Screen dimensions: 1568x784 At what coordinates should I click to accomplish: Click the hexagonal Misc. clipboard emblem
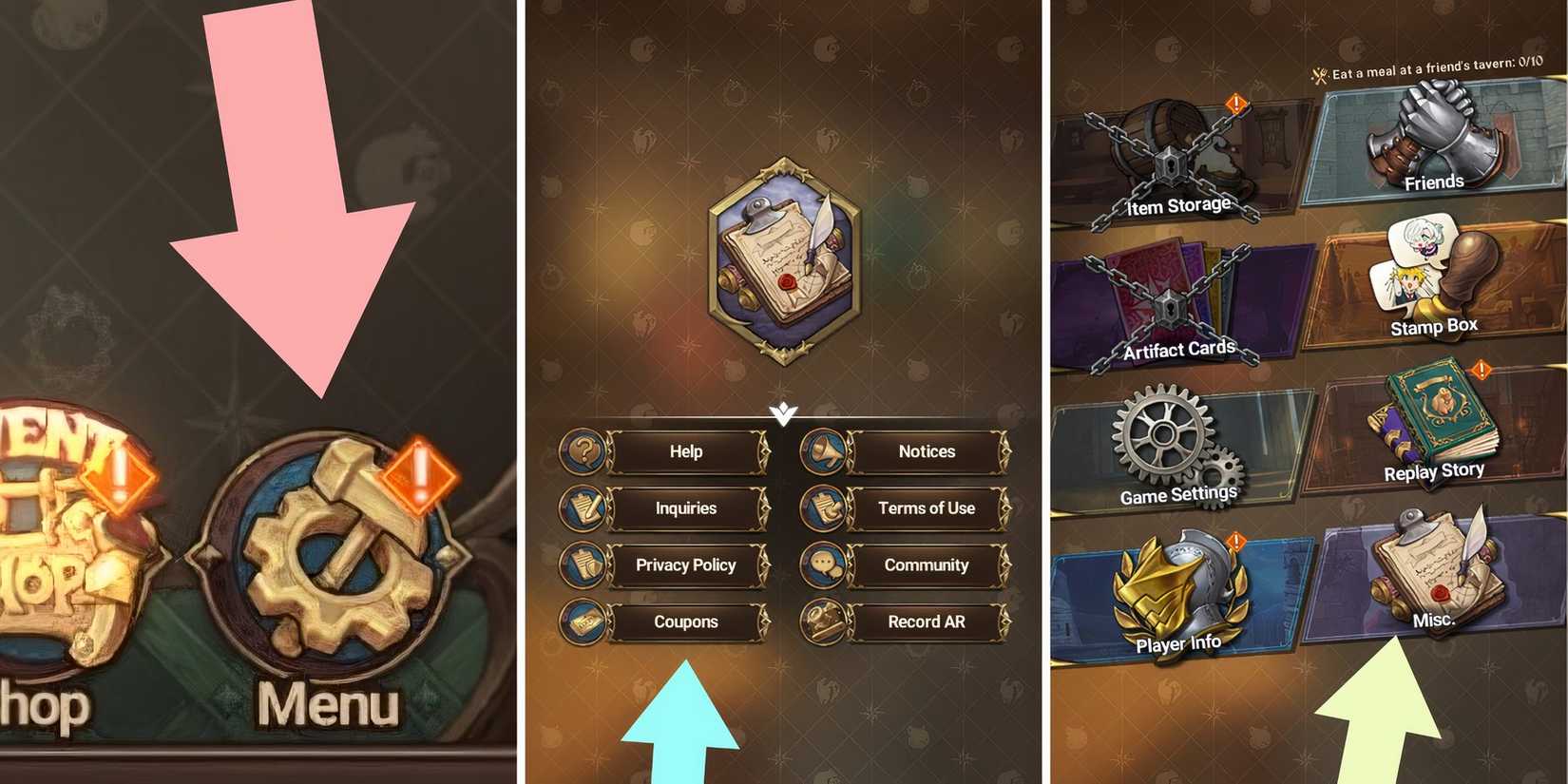784,261
